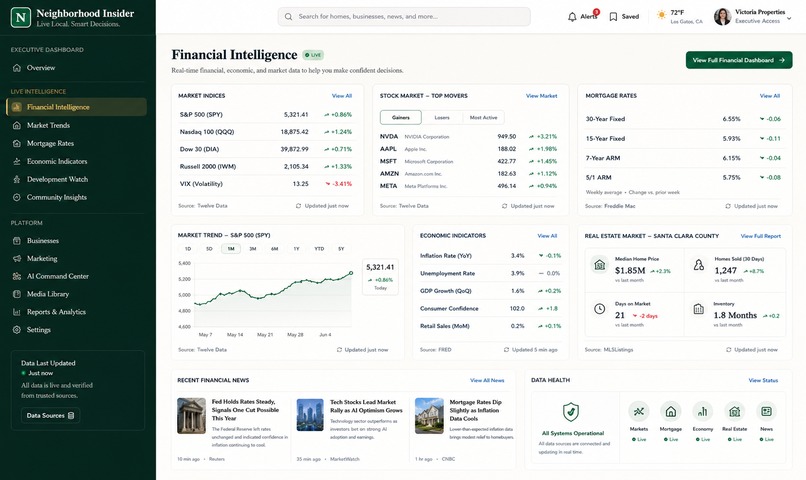Click the Economy data health icon
806x480 pixels.
pos(703,412)
